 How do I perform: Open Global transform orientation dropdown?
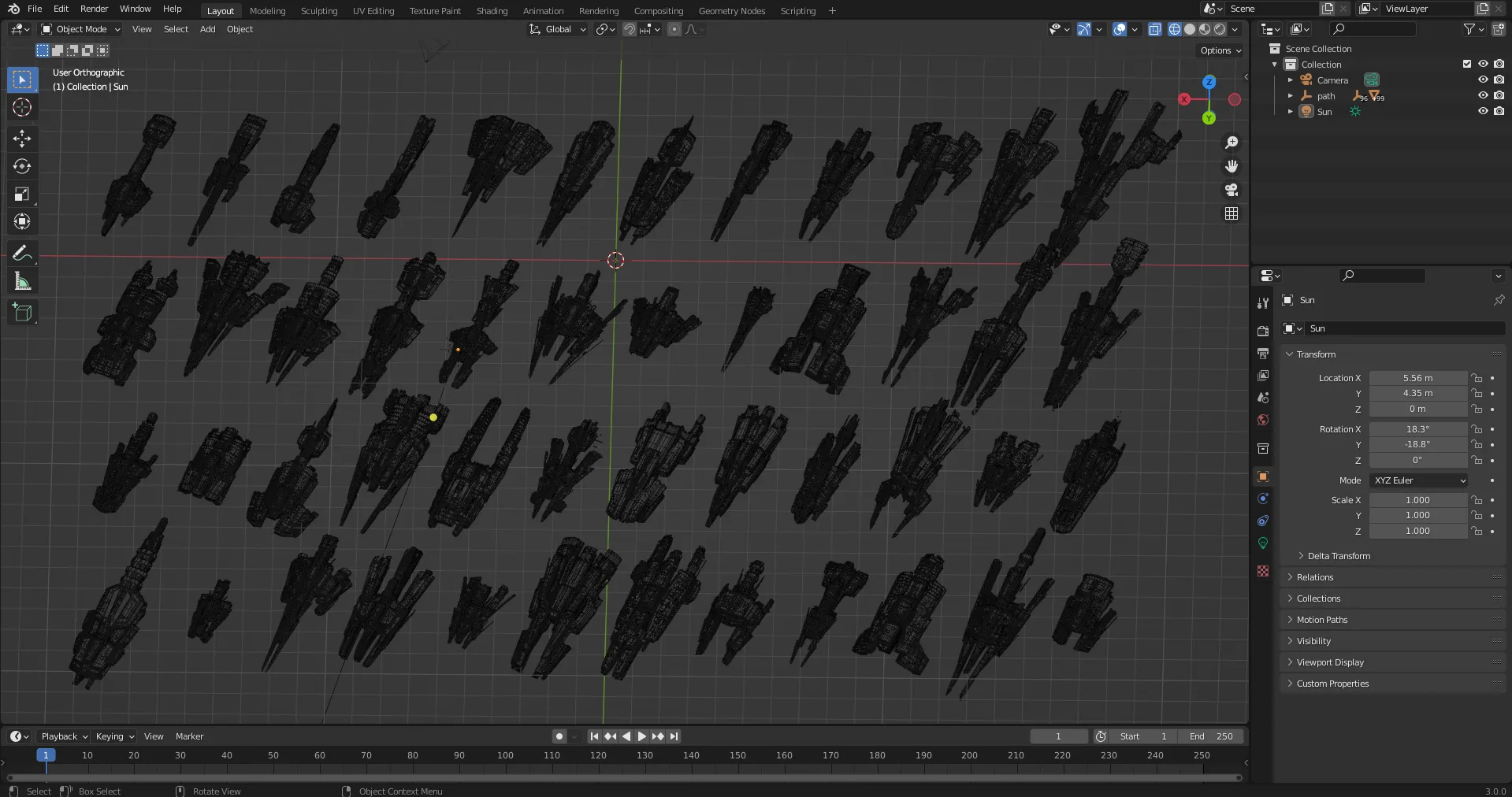coord(558,29)
